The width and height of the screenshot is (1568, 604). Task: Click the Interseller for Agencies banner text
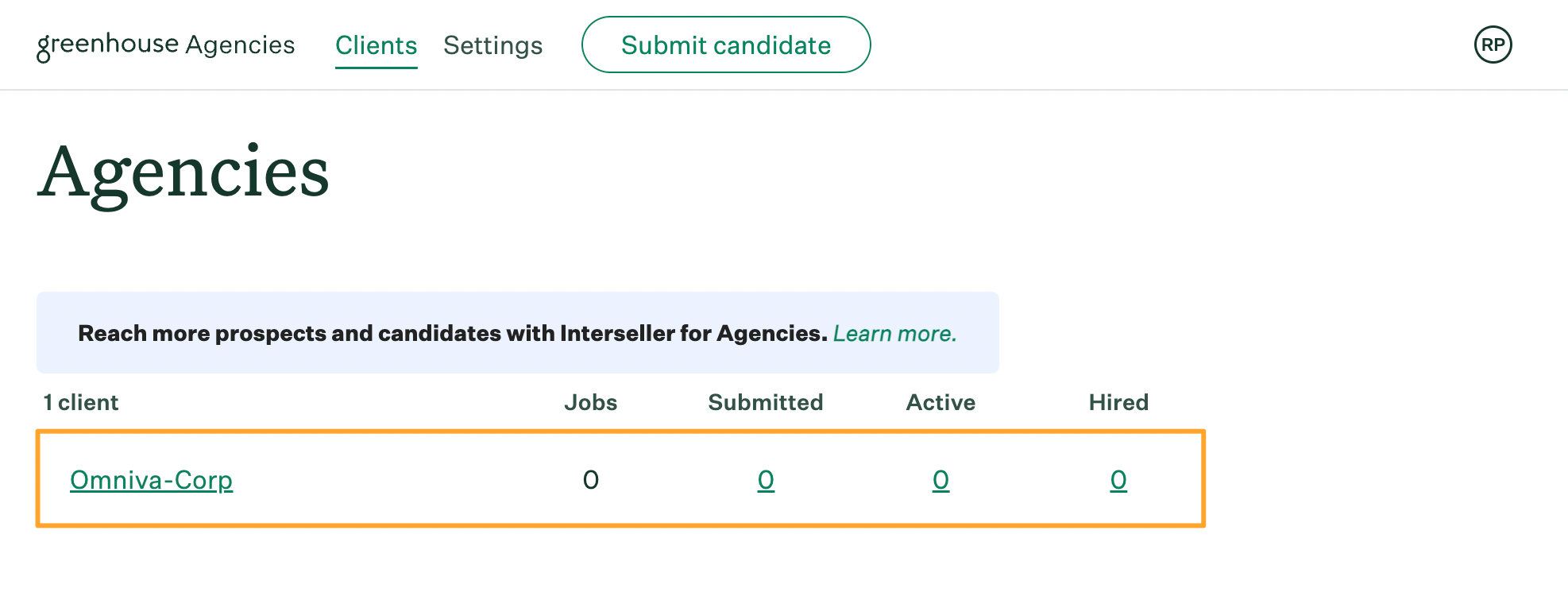453,333
